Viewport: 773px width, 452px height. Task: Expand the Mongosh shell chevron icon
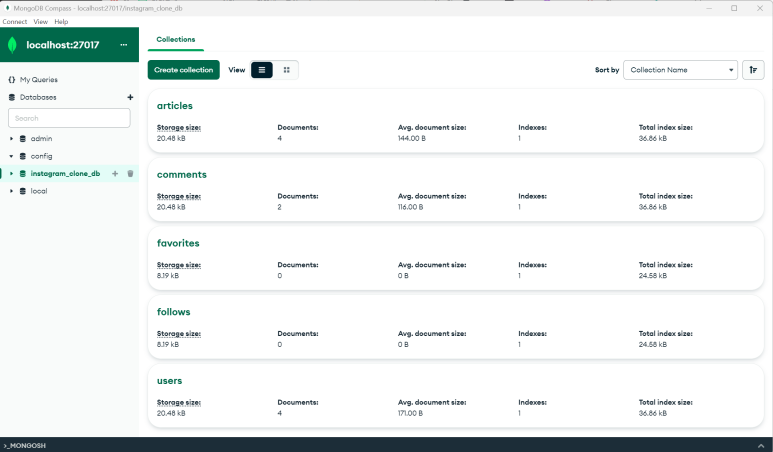[761, 446]
